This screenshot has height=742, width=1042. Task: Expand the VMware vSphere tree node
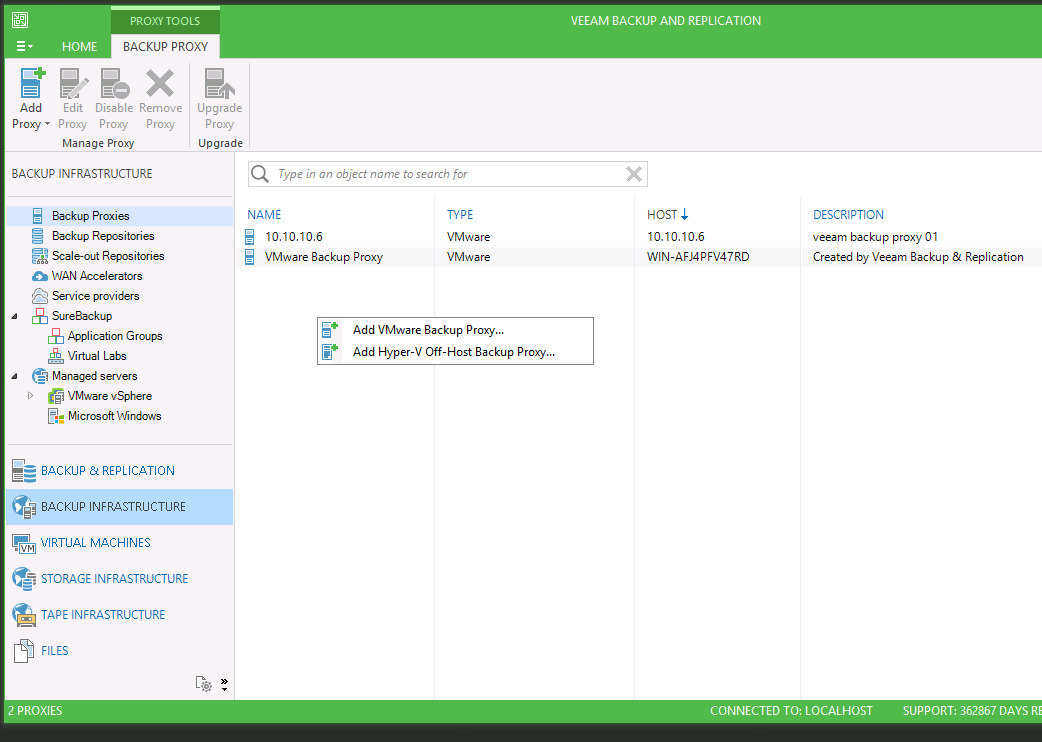31,396
